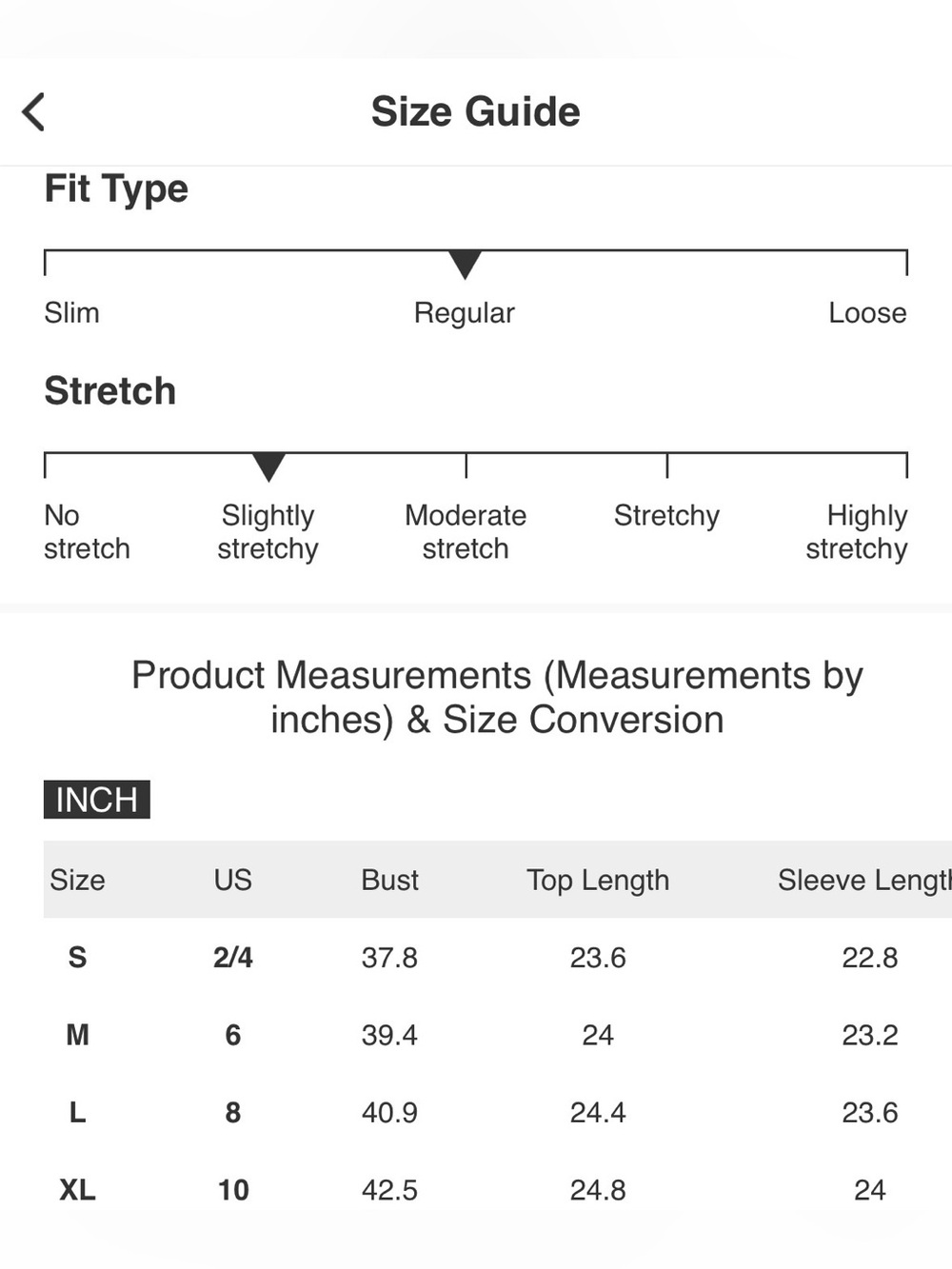
Task: Go back using the left chevron arrow
Action: point(33,111)
